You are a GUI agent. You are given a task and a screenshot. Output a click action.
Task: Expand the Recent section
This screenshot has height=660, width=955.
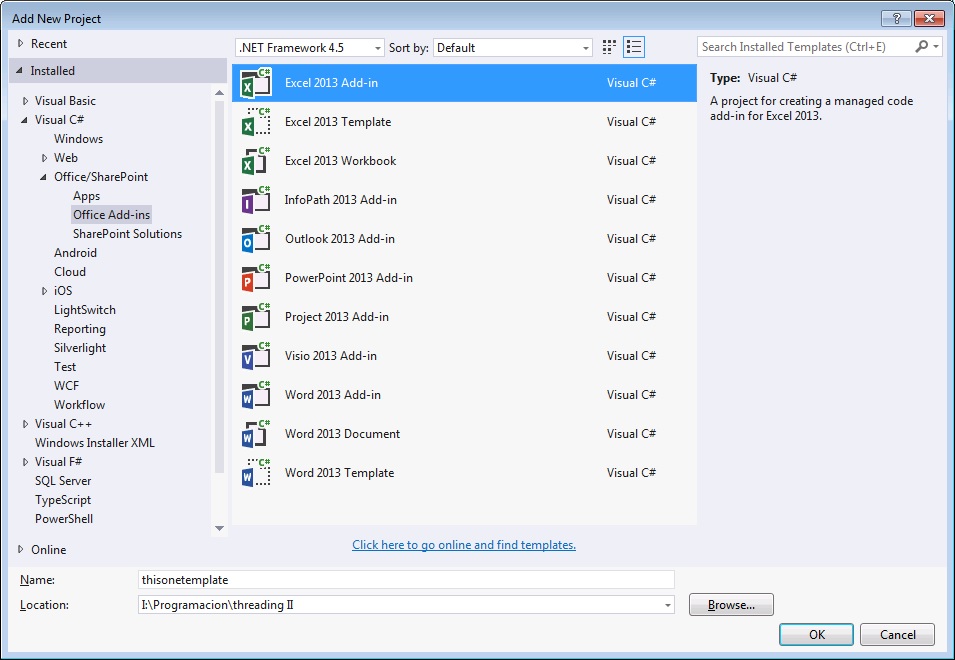coord(21,43)
